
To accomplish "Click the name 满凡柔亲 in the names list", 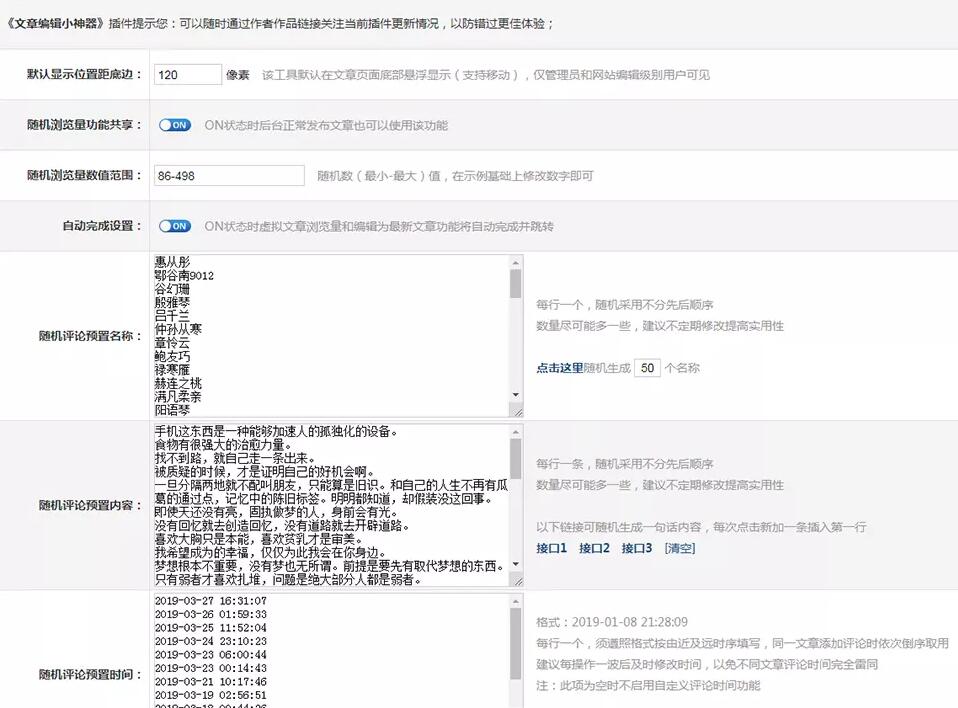I will [178, 396].
